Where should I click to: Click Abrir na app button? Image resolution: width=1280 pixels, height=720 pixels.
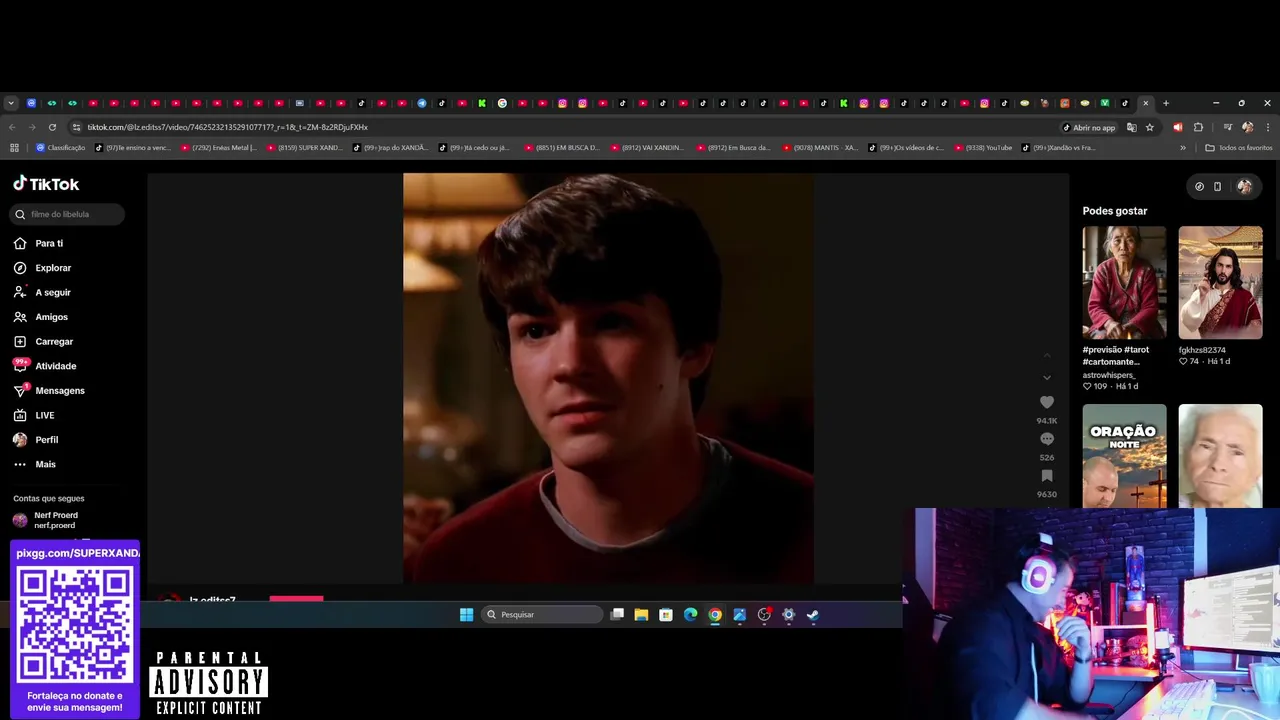1088,127
